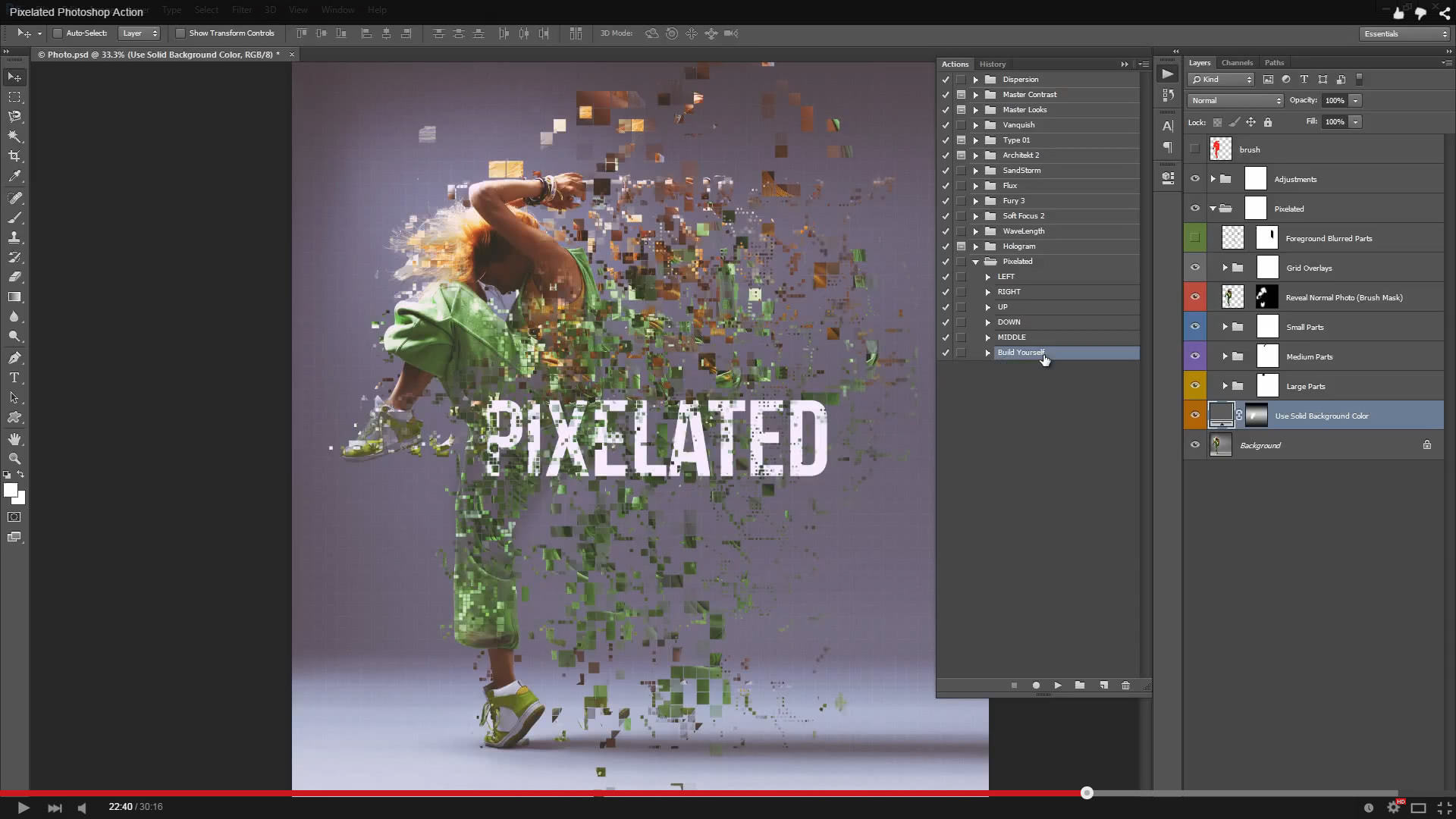Select the Crop tool
Screen dimensions: 1456x819
14,155
